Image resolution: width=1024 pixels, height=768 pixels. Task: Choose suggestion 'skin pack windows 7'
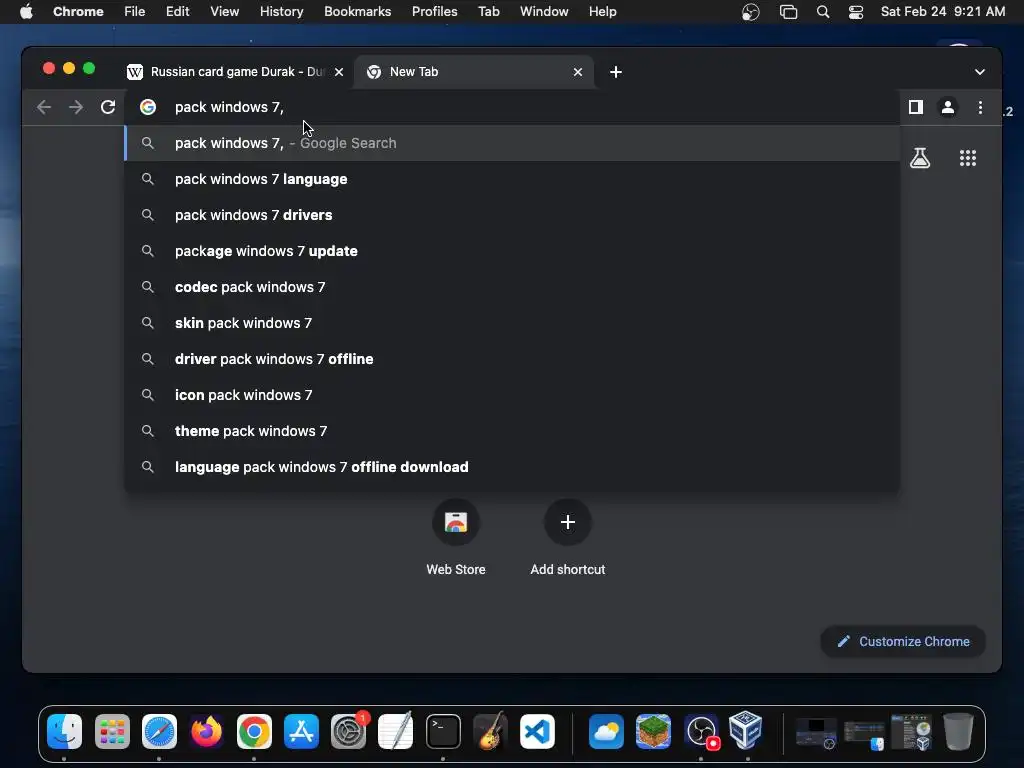click(x=512, y=323)
